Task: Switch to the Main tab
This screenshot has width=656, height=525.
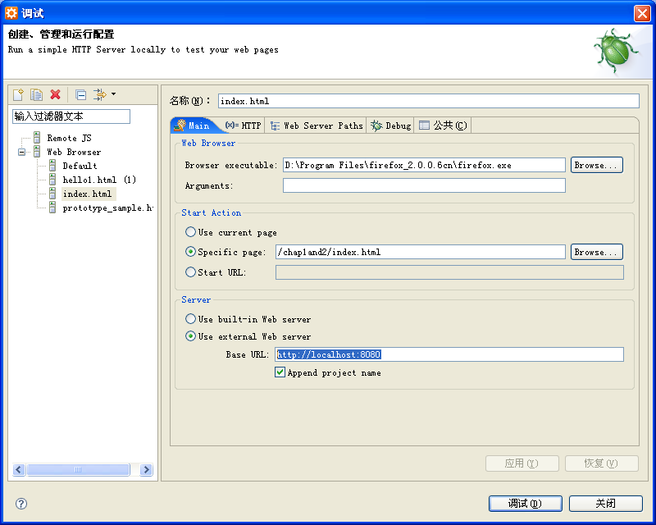Action: [194, 125]
